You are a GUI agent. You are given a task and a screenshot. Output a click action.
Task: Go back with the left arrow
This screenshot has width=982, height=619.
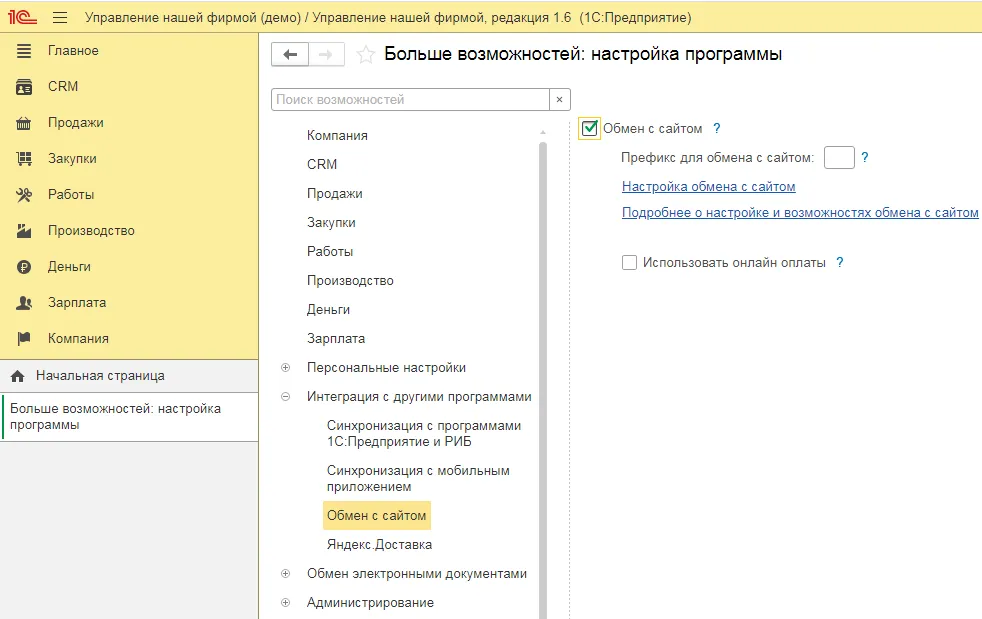tap(290, 55)
